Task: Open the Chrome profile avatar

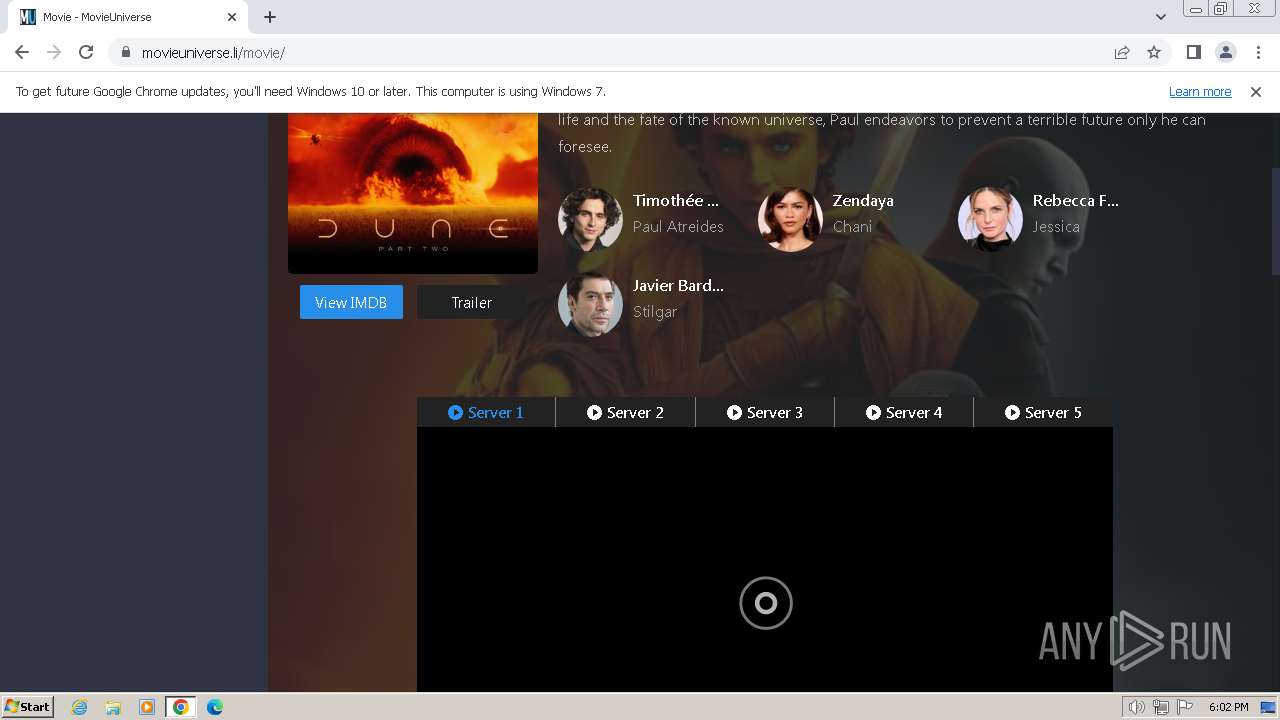Action: click(x=1225, y=52)
